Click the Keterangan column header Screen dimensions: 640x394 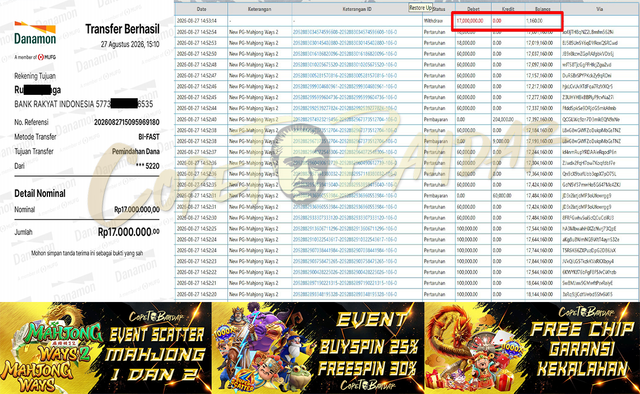click(259, 9)
